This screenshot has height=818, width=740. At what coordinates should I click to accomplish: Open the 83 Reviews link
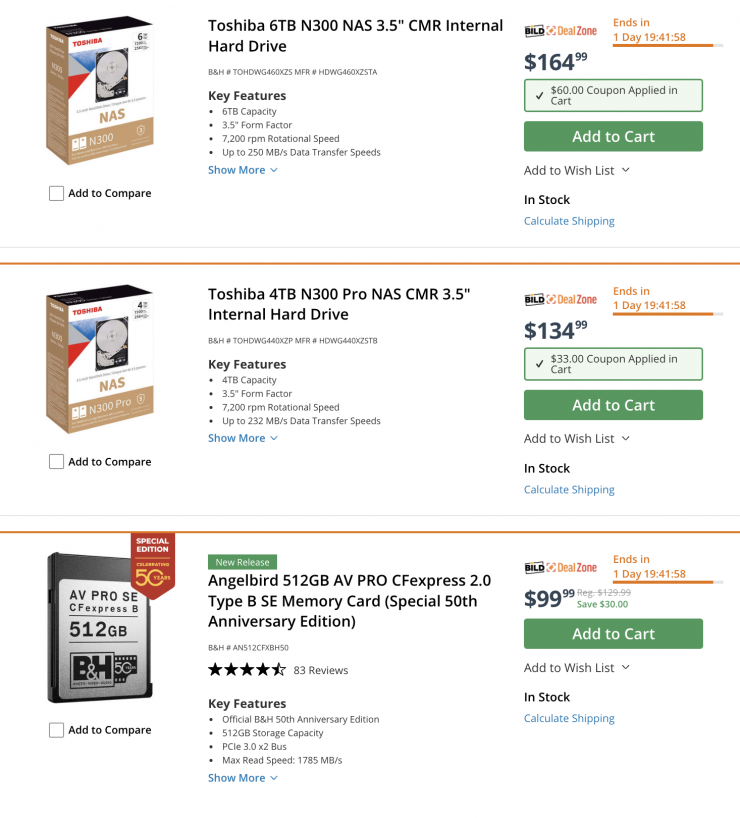pyautogui.click(x=321, y=670)
